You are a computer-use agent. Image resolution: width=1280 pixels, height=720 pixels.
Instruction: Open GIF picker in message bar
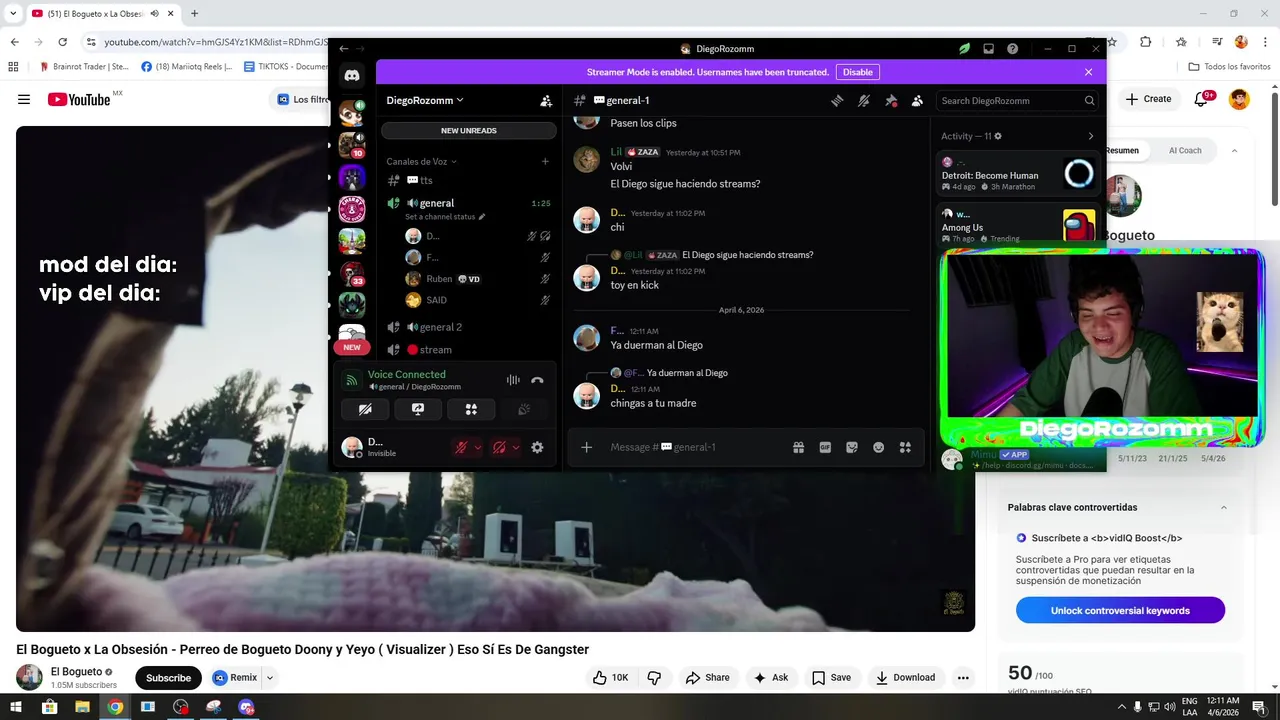[825, 447]
